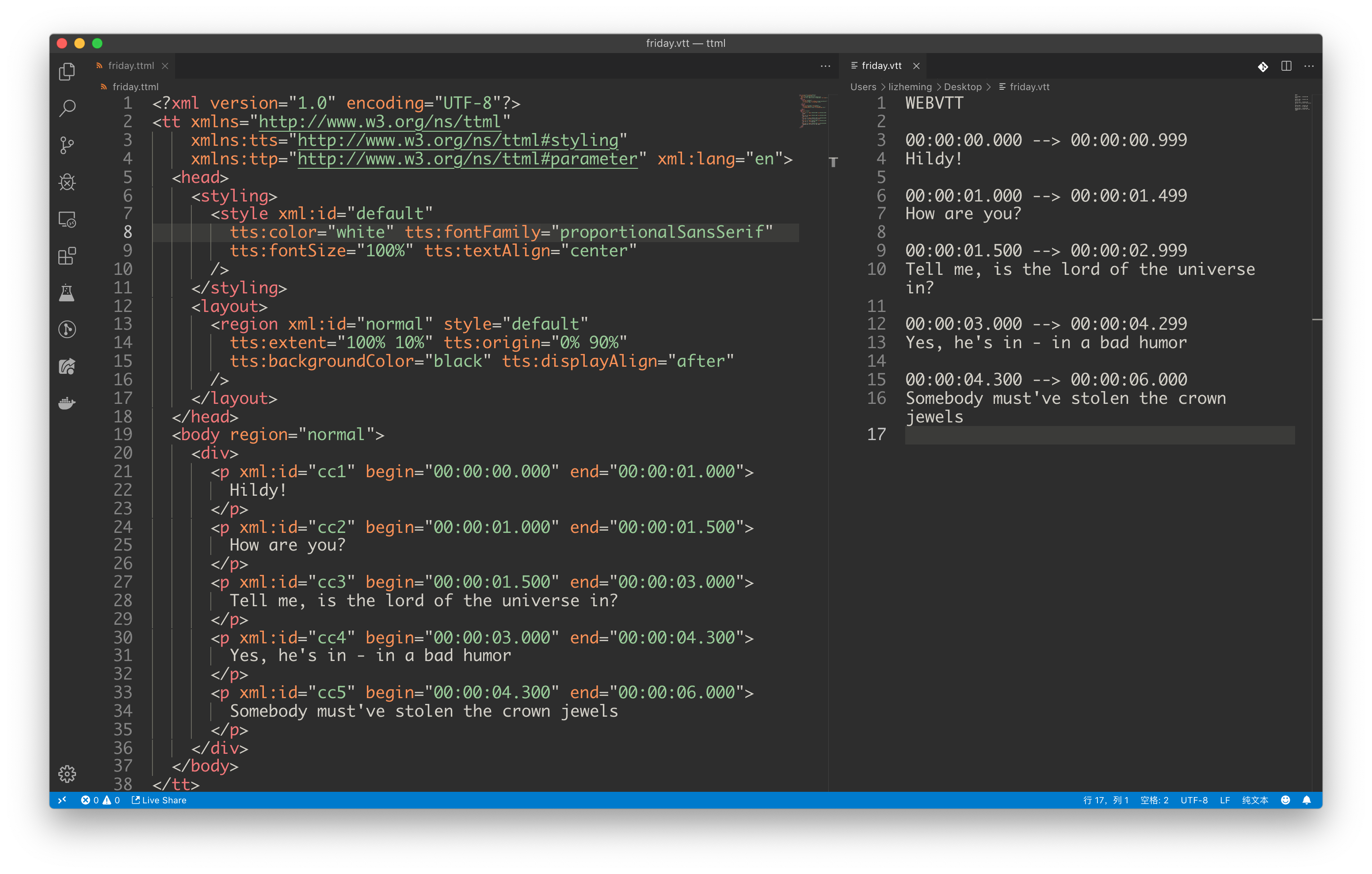Show errors and warnings count
Viewport: 1372px width, 874px height.
(100, 800)
